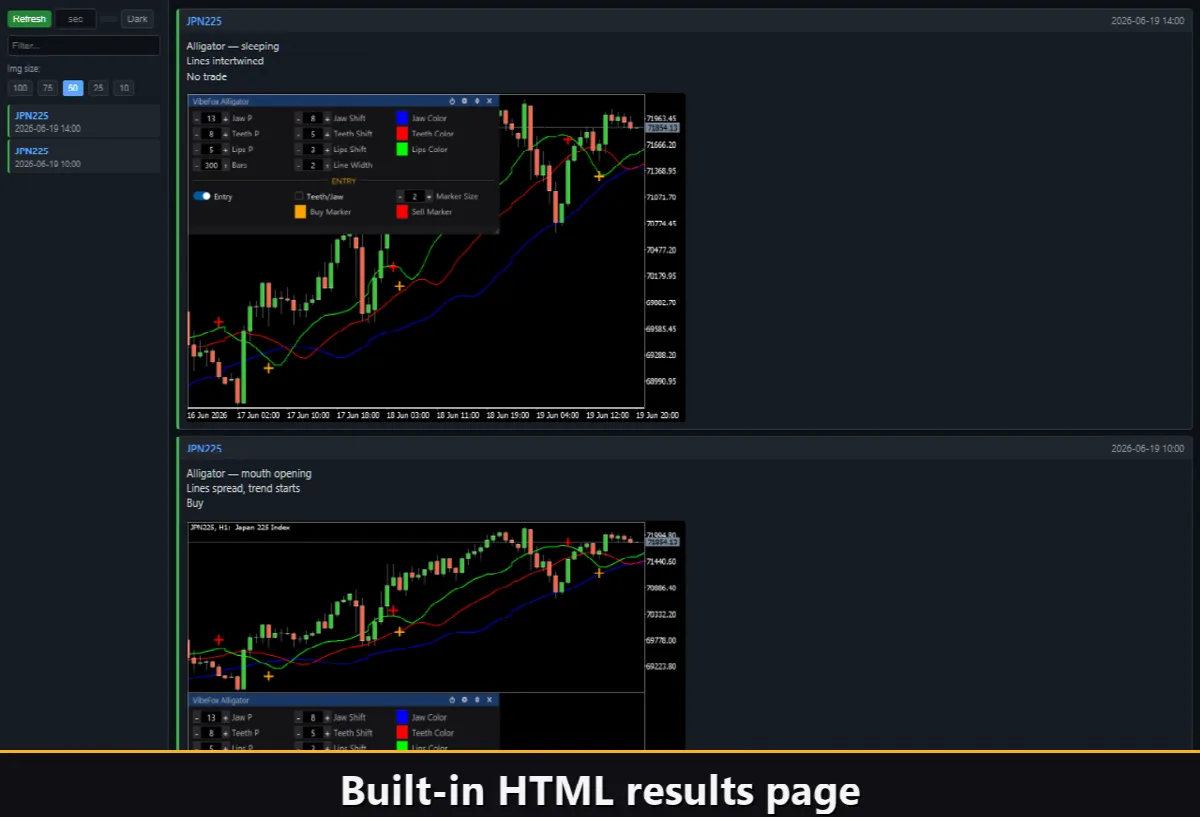Increase the Marker Size value
Viewport: 1200px width, 817px height.
click(x=429, y=197)
